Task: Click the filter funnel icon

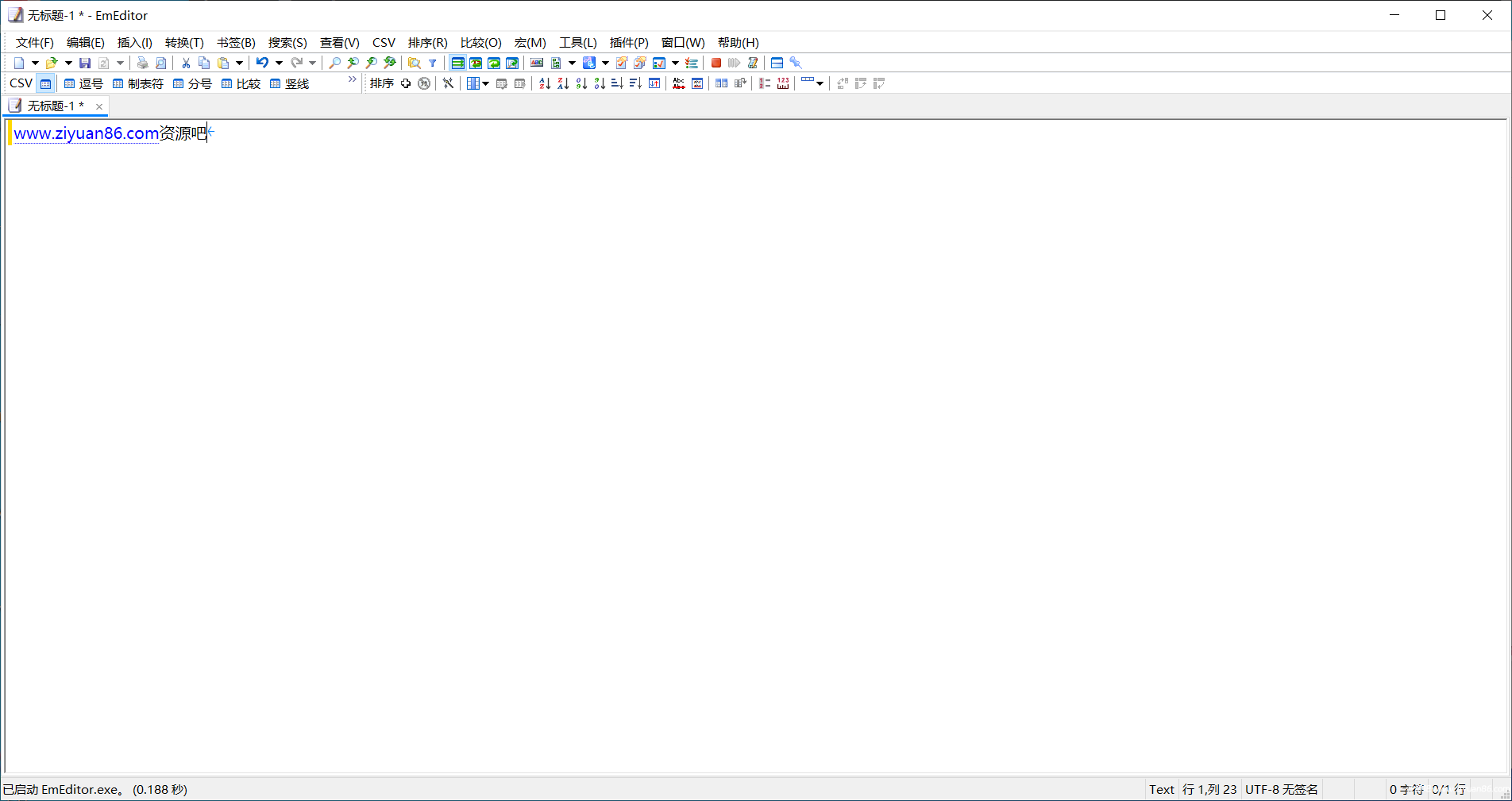Action: point(433,63)
